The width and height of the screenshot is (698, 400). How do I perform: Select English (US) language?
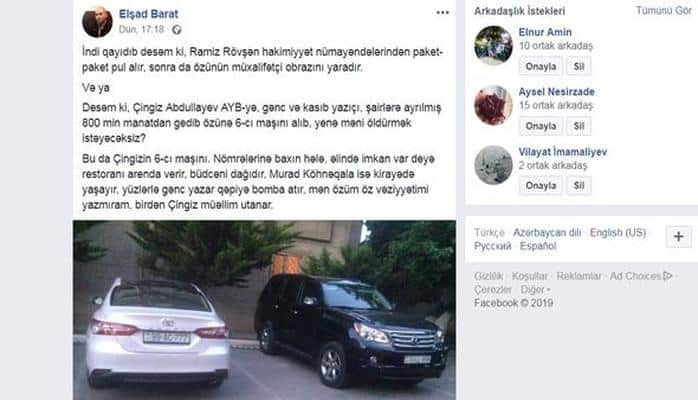coord(618,233)
